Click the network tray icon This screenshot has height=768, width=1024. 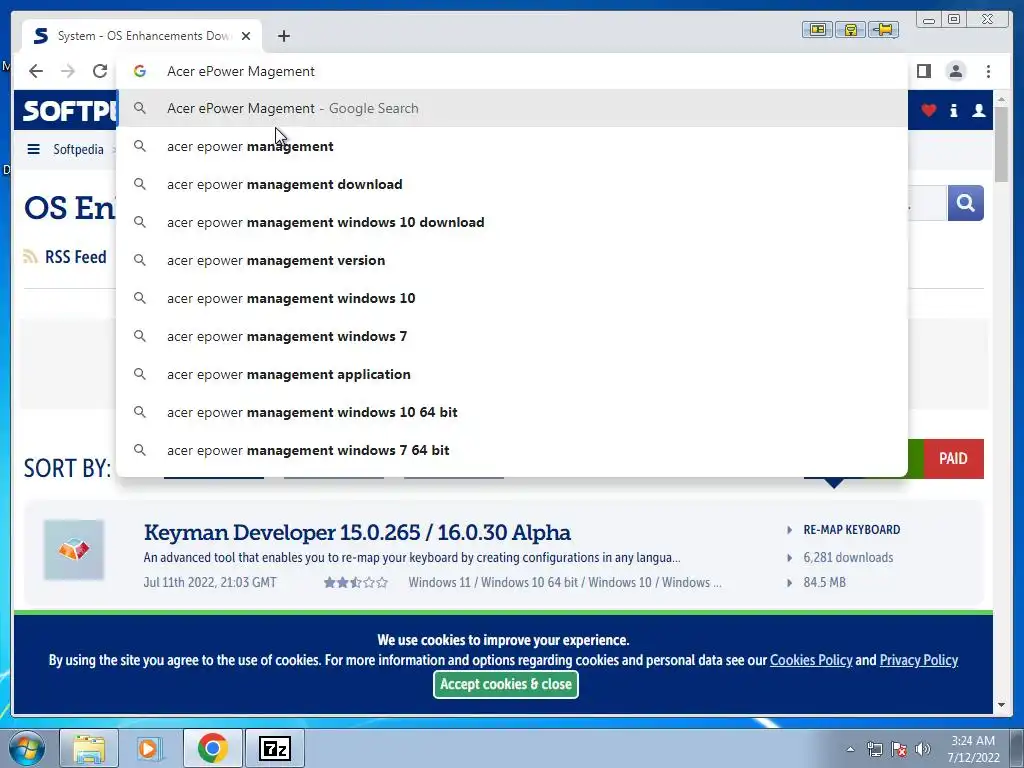[x=874, y=749]
